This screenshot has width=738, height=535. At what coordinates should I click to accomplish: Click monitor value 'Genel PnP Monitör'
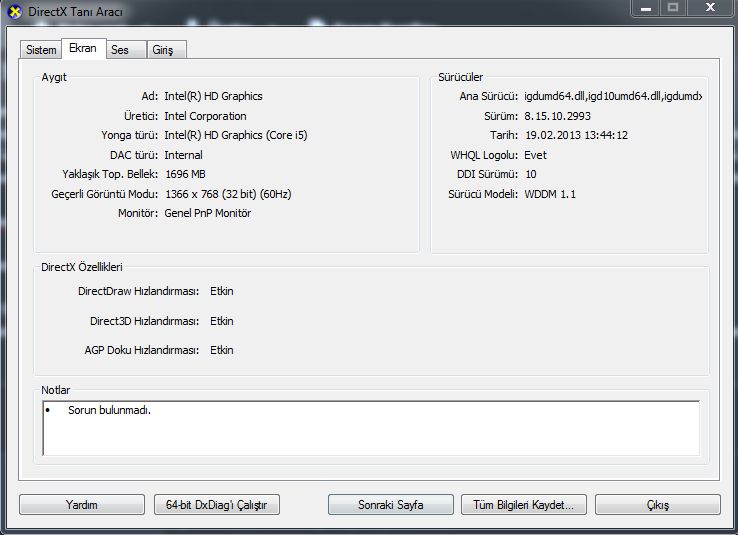coord(208,213)
